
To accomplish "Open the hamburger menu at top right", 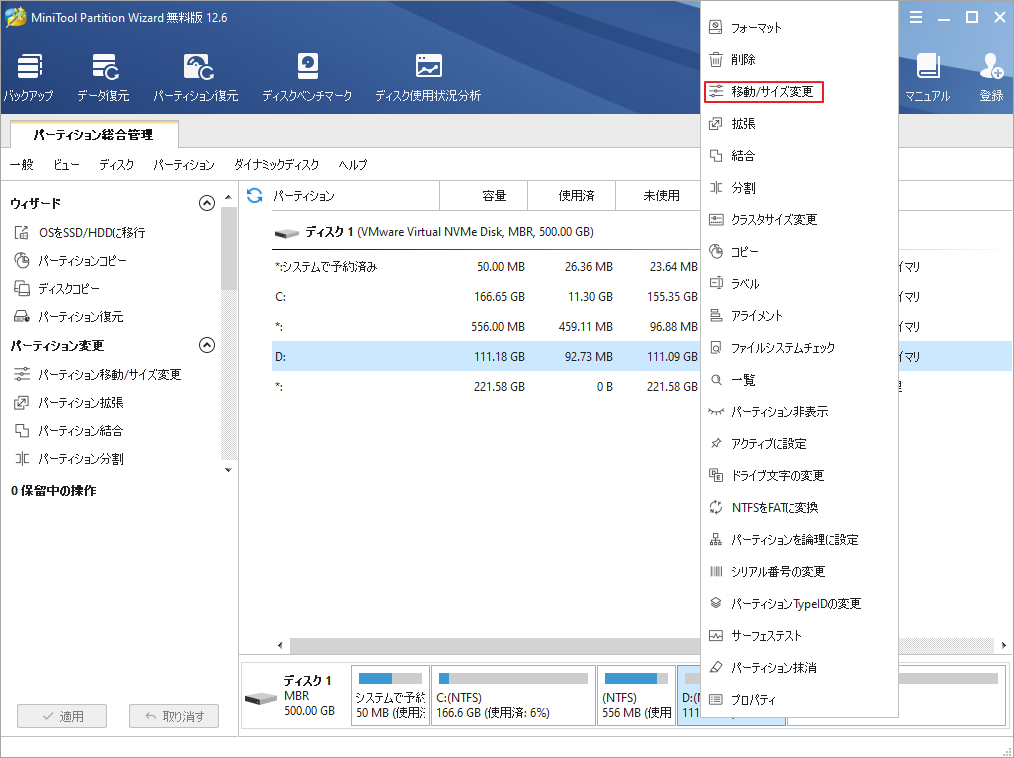I will point(916,17).
